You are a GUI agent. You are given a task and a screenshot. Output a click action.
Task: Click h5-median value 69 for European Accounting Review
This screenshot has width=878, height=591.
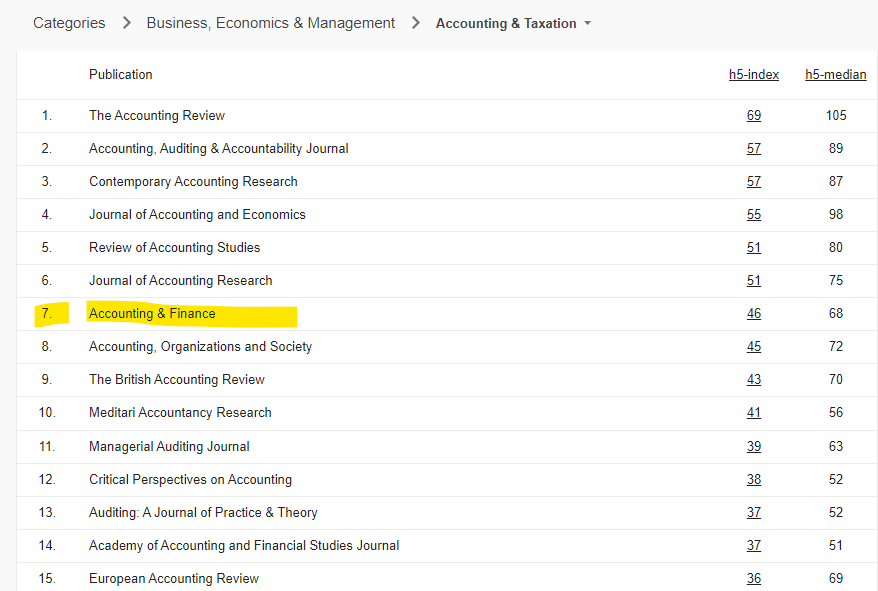(x=836, y=579)
